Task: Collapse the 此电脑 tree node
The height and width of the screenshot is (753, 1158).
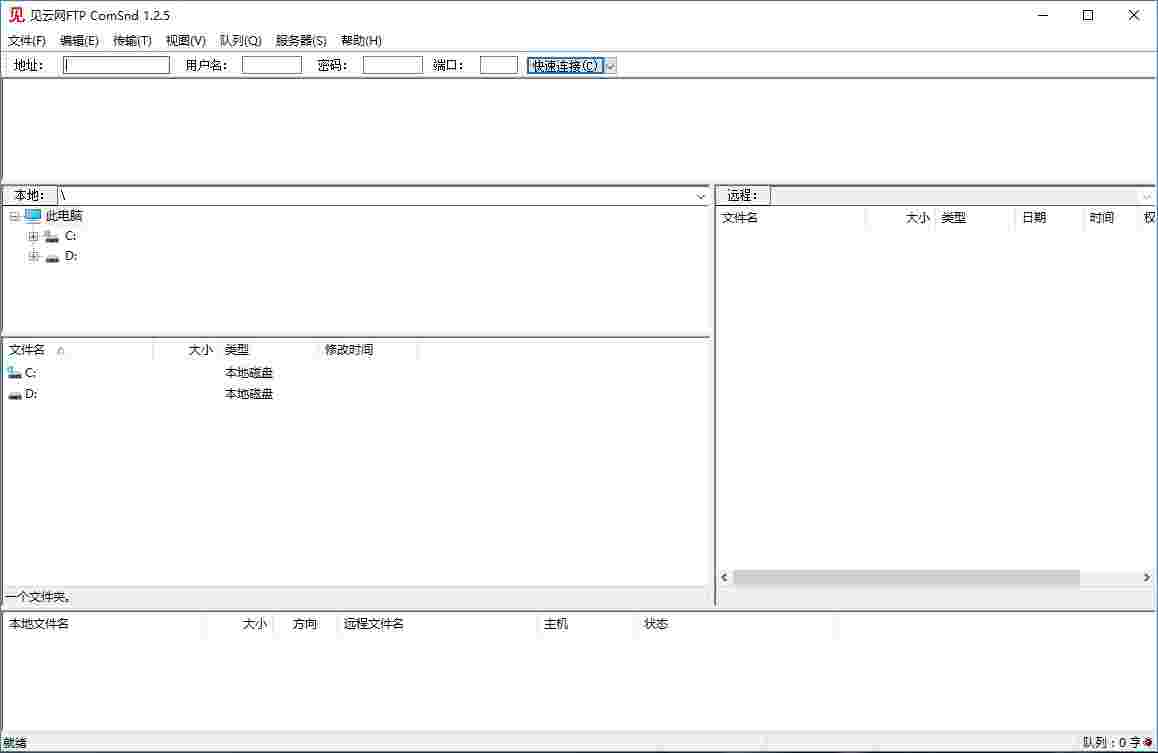Action: (x=14, y=217)
